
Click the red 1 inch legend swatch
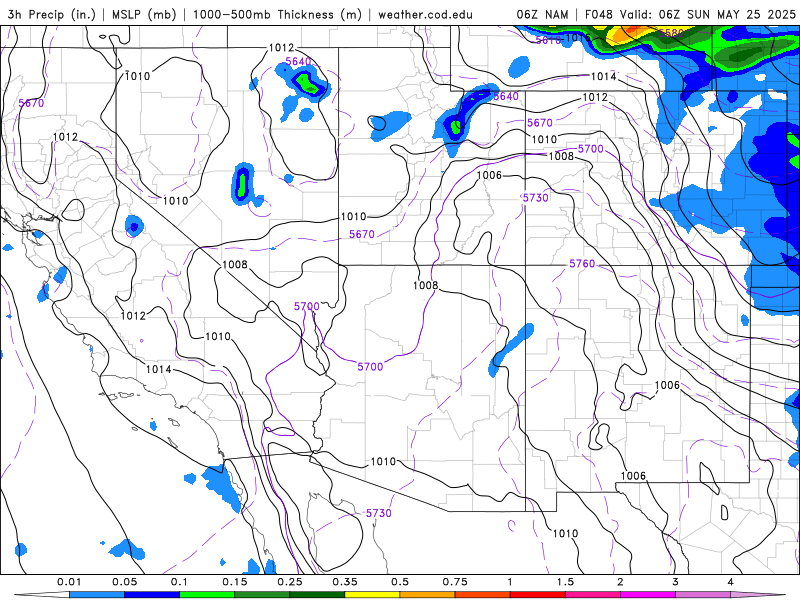[x=537, y=595]
